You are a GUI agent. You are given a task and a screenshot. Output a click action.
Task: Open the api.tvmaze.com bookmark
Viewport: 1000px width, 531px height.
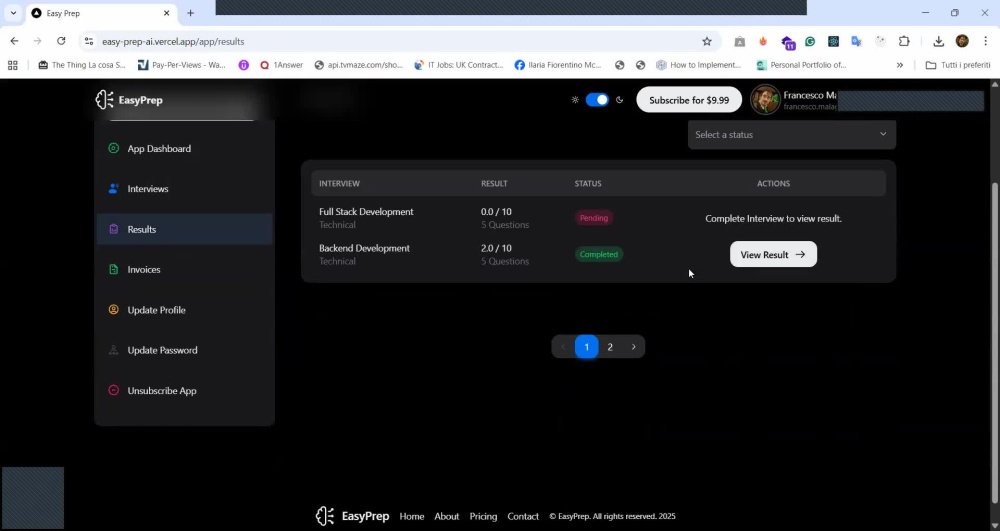360,65
